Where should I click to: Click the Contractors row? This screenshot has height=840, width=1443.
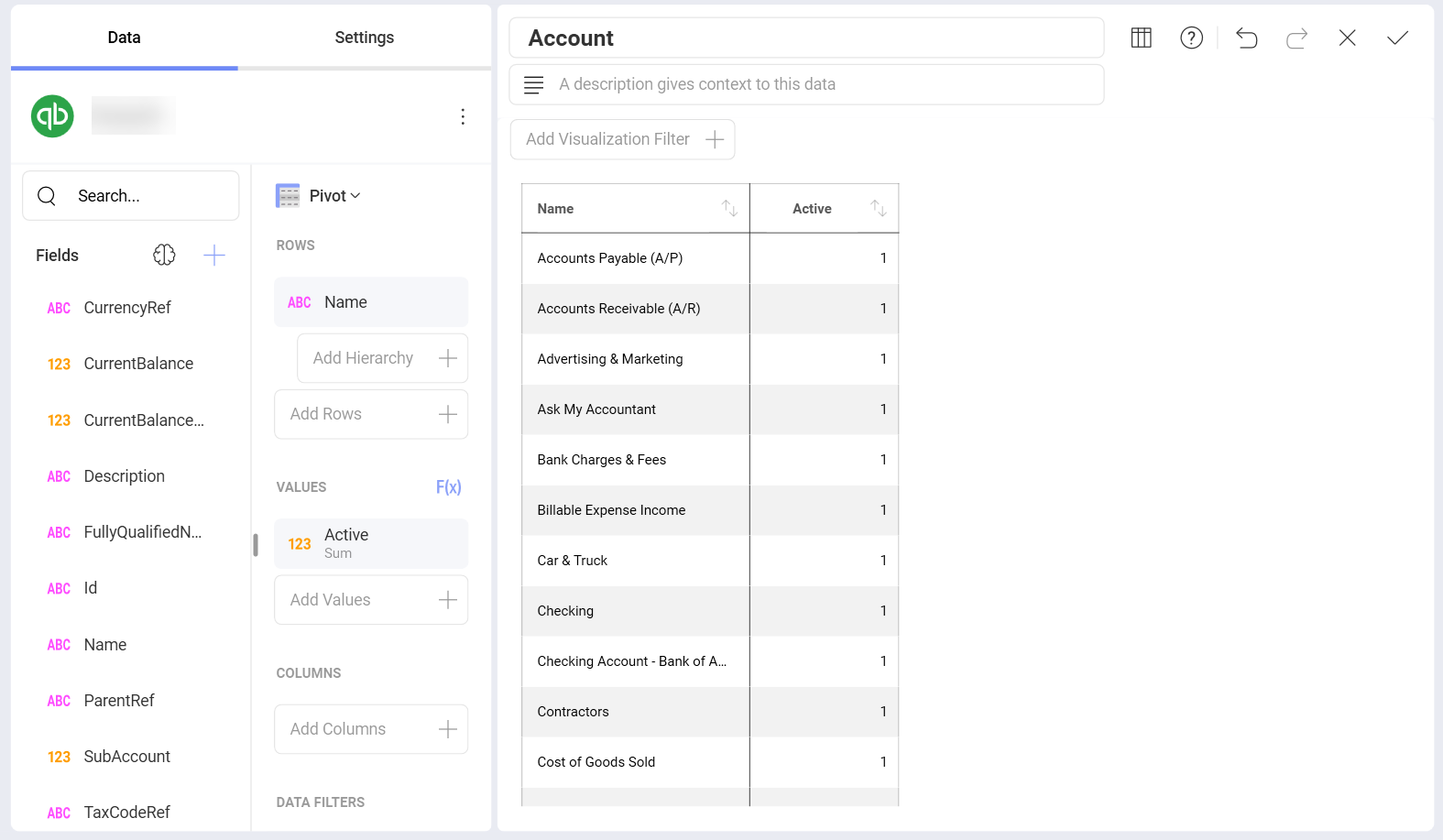710,712
